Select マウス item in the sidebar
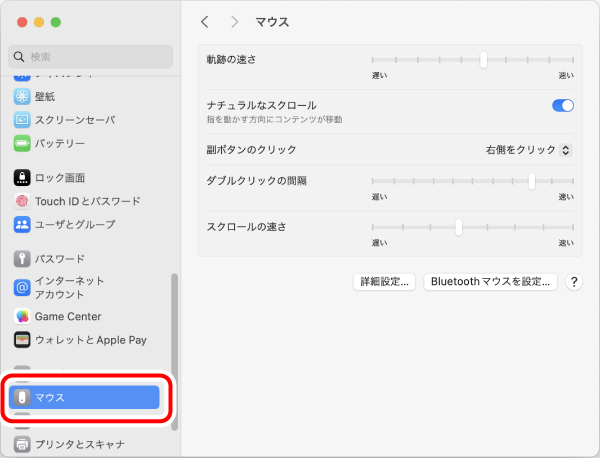 point(84,397)
